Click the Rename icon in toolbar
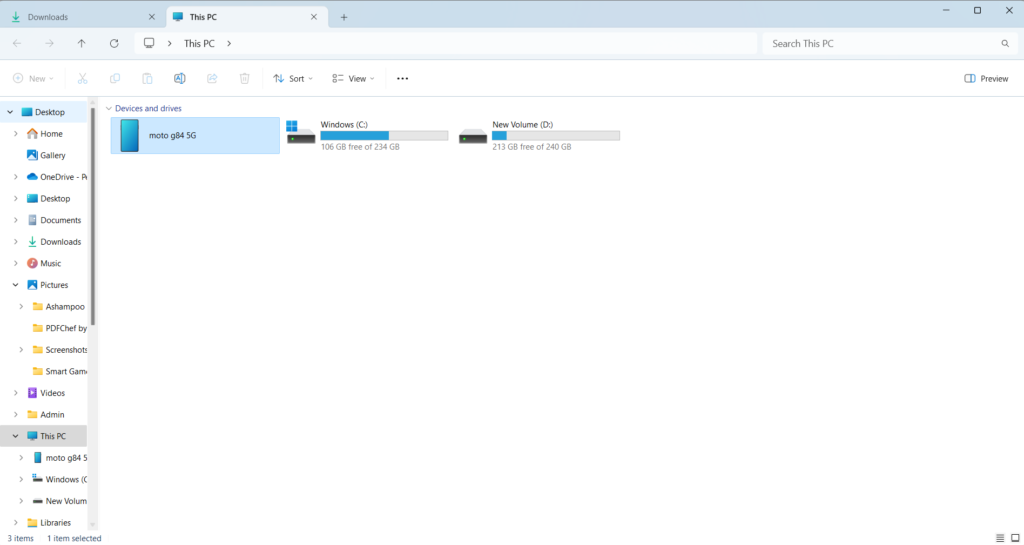Image resolution: width=1024 pixels, height=545 pixels. (179, 78)
